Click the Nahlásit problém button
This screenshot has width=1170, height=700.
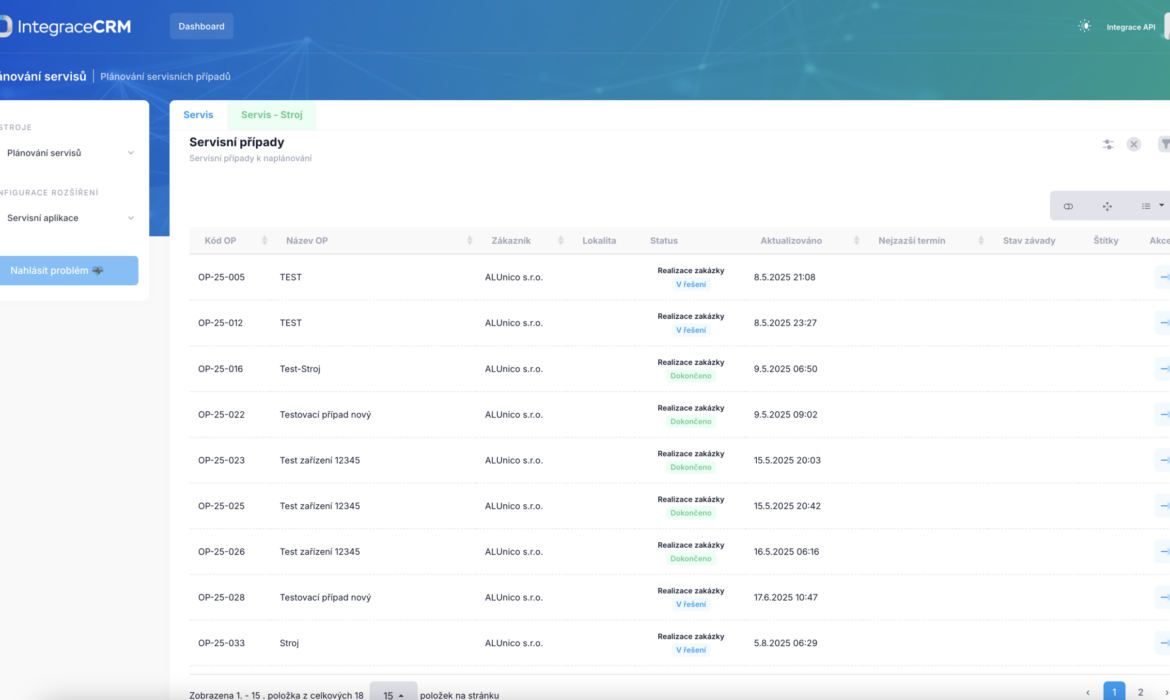(x=68, y=271)
